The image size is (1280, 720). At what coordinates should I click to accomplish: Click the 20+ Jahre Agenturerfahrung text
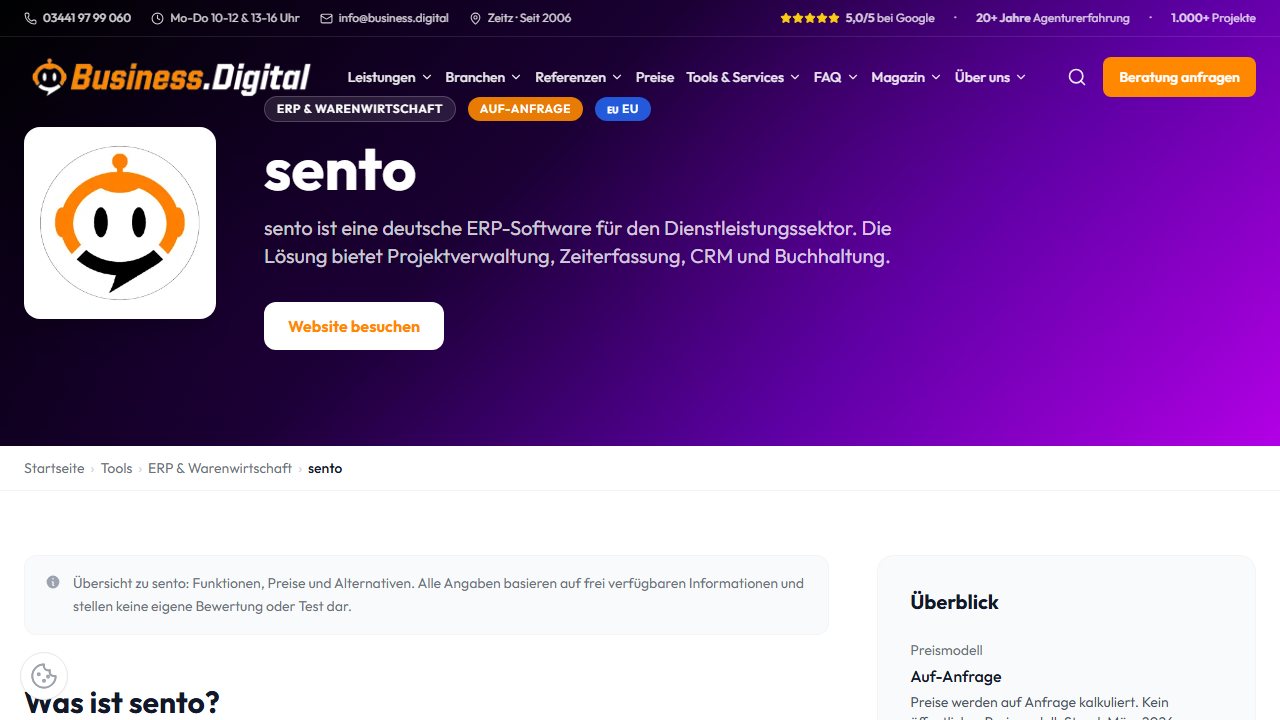[x=1053, y=18]
